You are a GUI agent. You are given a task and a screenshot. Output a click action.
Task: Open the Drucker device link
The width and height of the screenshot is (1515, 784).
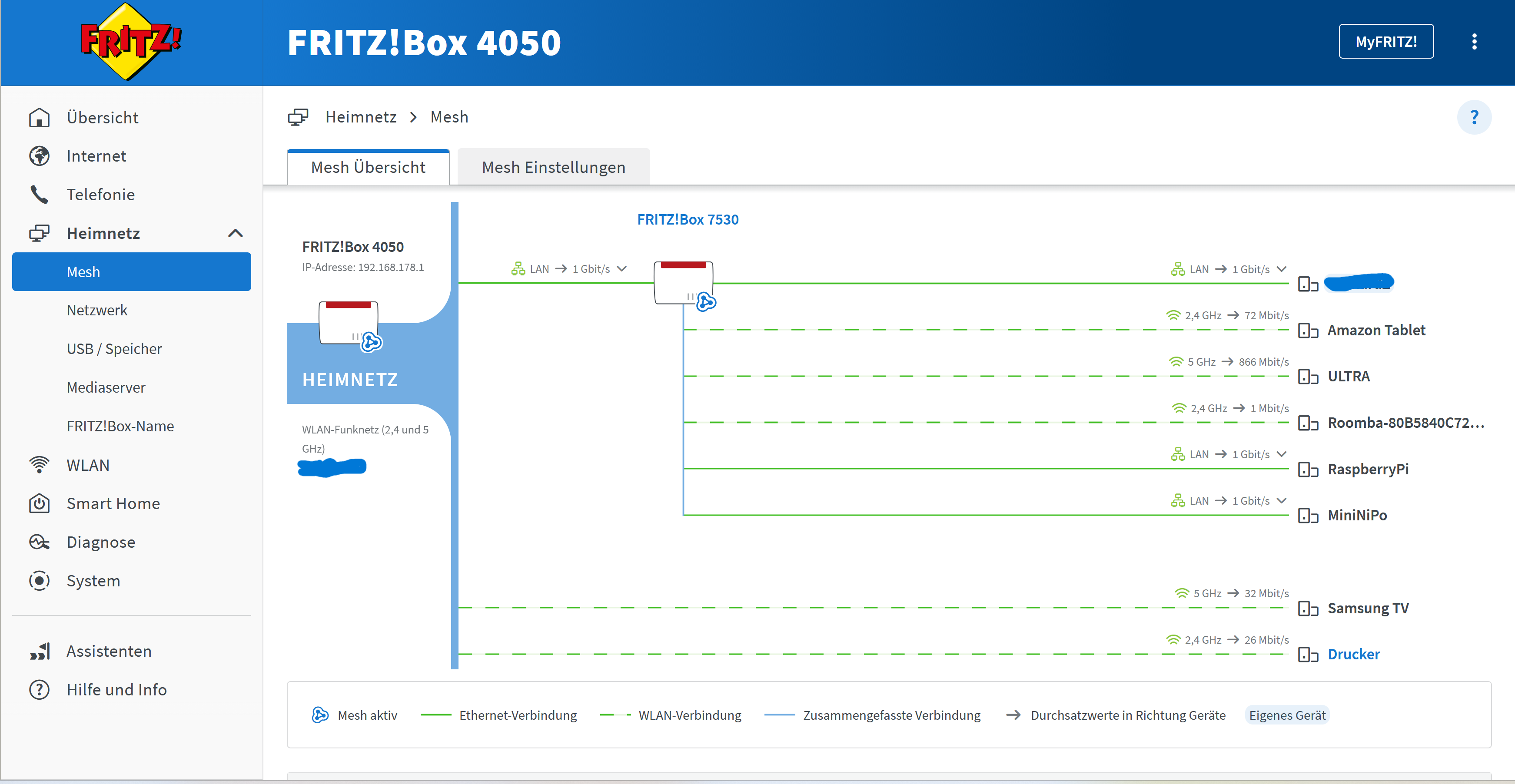tap(1352, 654)
